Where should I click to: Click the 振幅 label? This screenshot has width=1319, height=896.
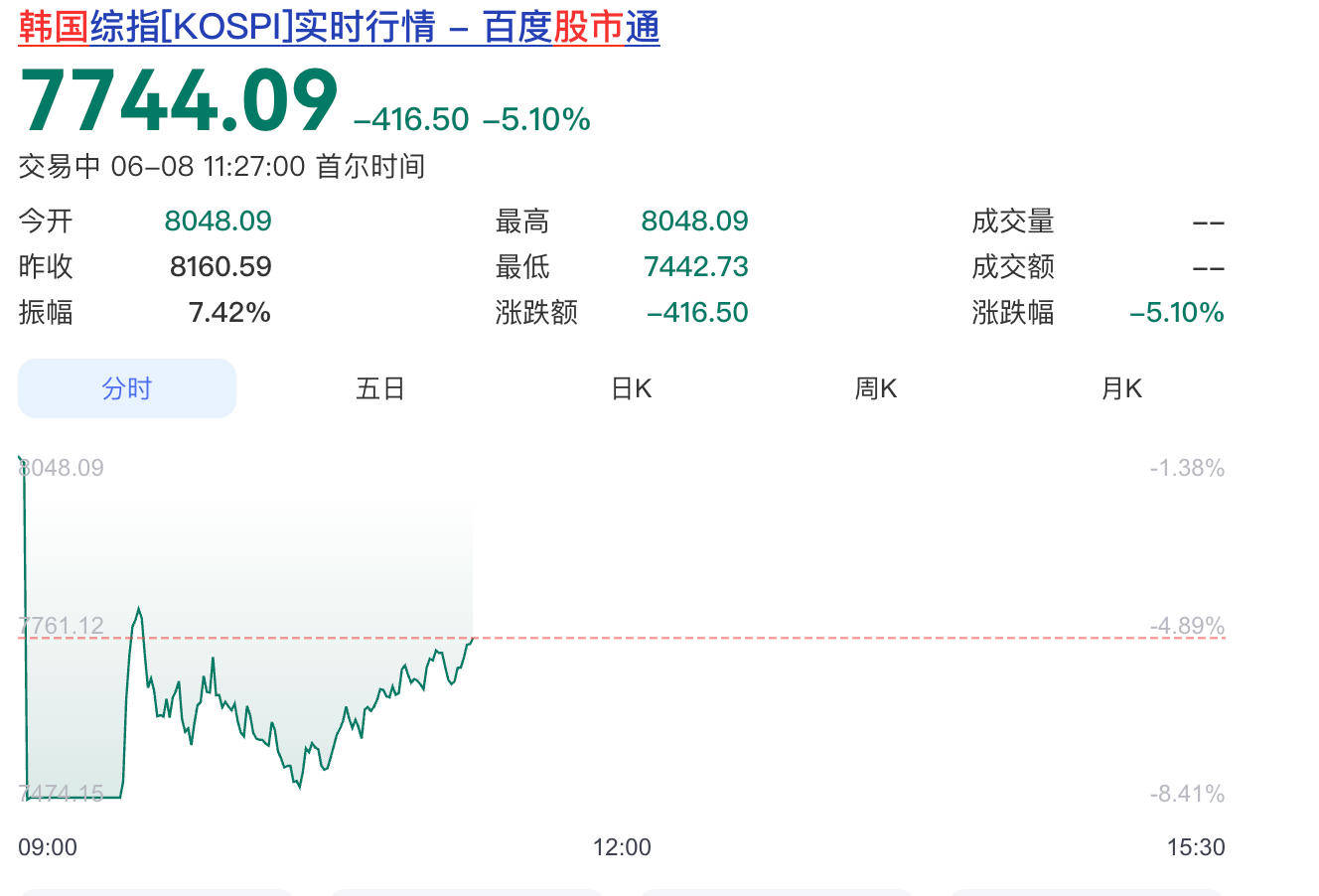click(x=46, y=312)
